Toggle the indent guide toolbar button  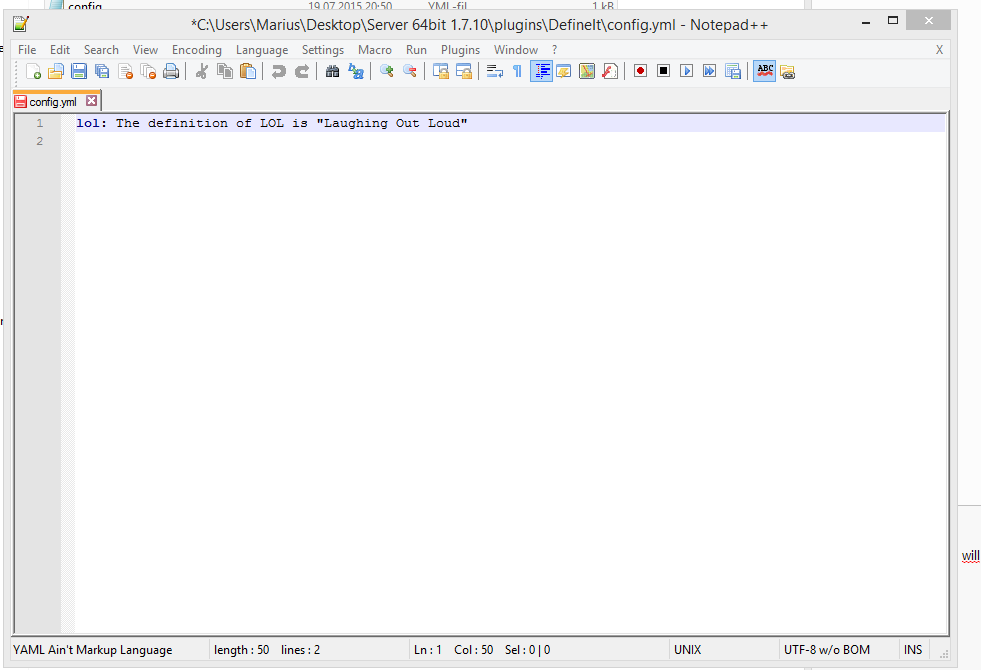pyautogui.click(x=541, y=71)
